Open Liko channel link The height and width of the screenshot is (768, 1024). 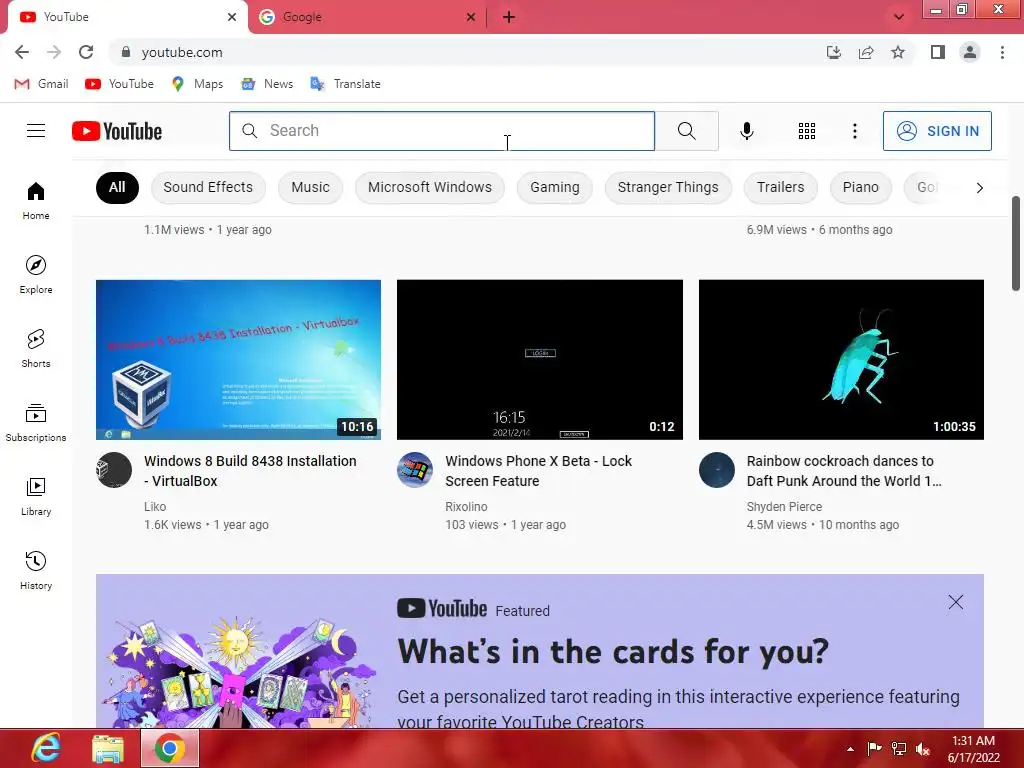pos(155,506)
